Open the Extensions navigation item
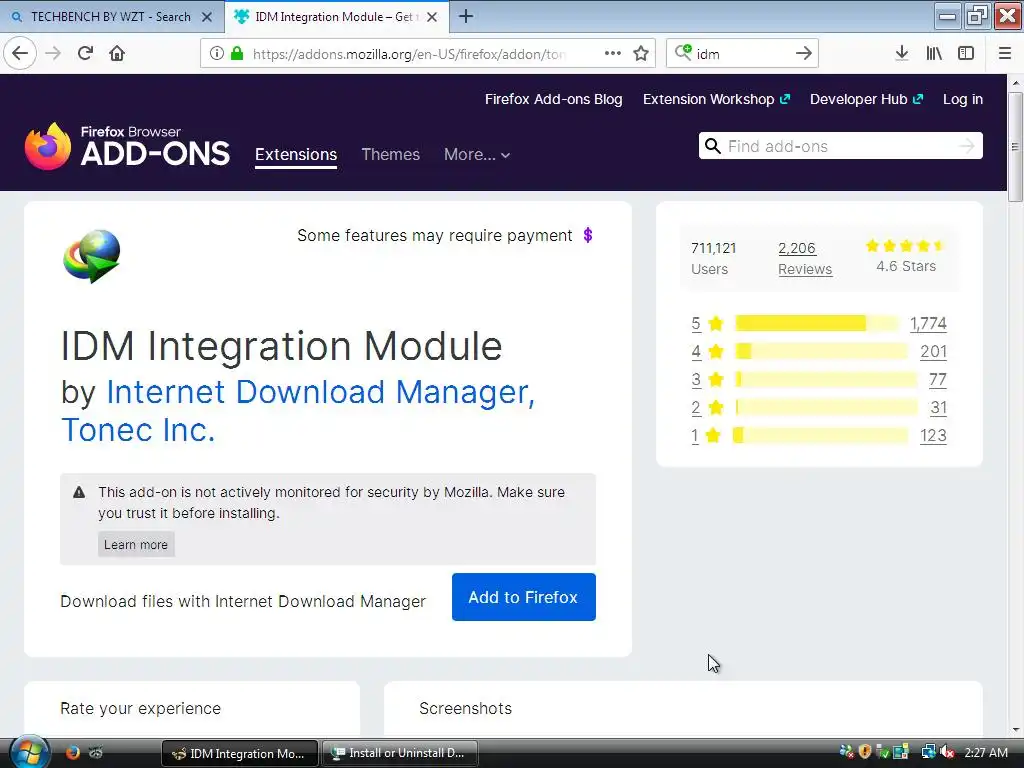Image resolution: width=1024 pixels, height=768 pixels. click(x=296, y=155)
